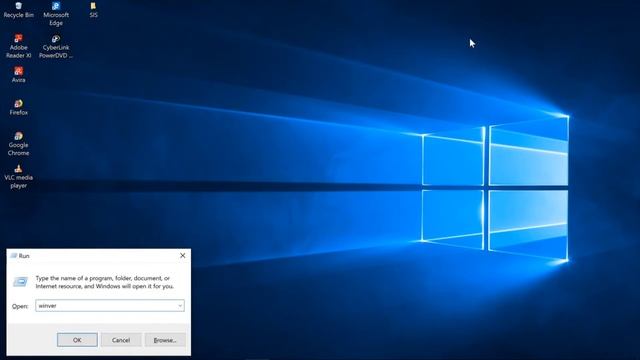The height and width of the screenshot is (360, 640).
Task: Select the CyberLink PowerDVD shortcut
Action: pyautogui.click(x=56, y=46)
